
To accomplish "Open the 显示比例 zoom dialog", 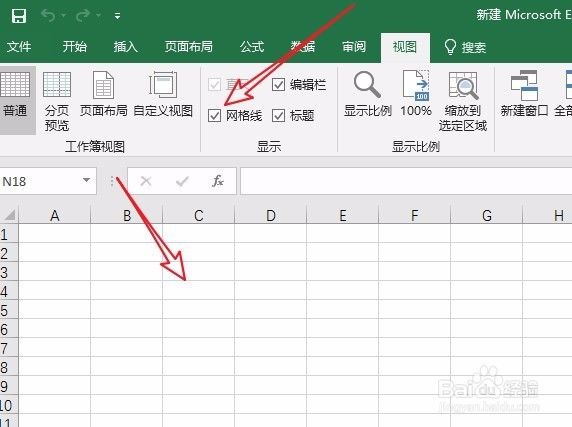I will 368,94.
